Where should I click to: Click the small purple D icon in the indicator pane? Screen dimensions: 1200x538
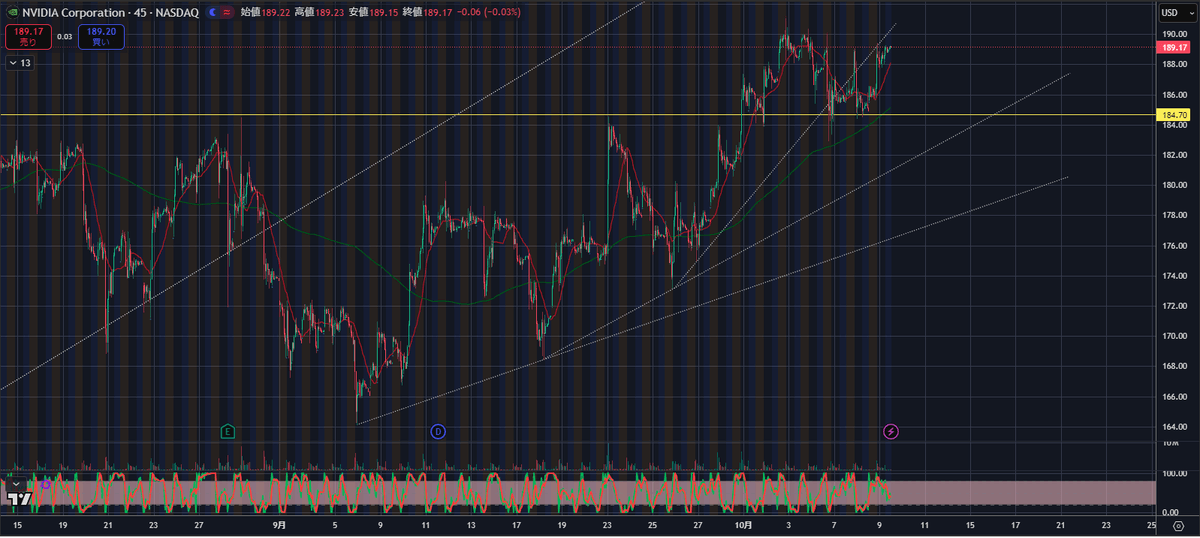(x=45, y=484)
